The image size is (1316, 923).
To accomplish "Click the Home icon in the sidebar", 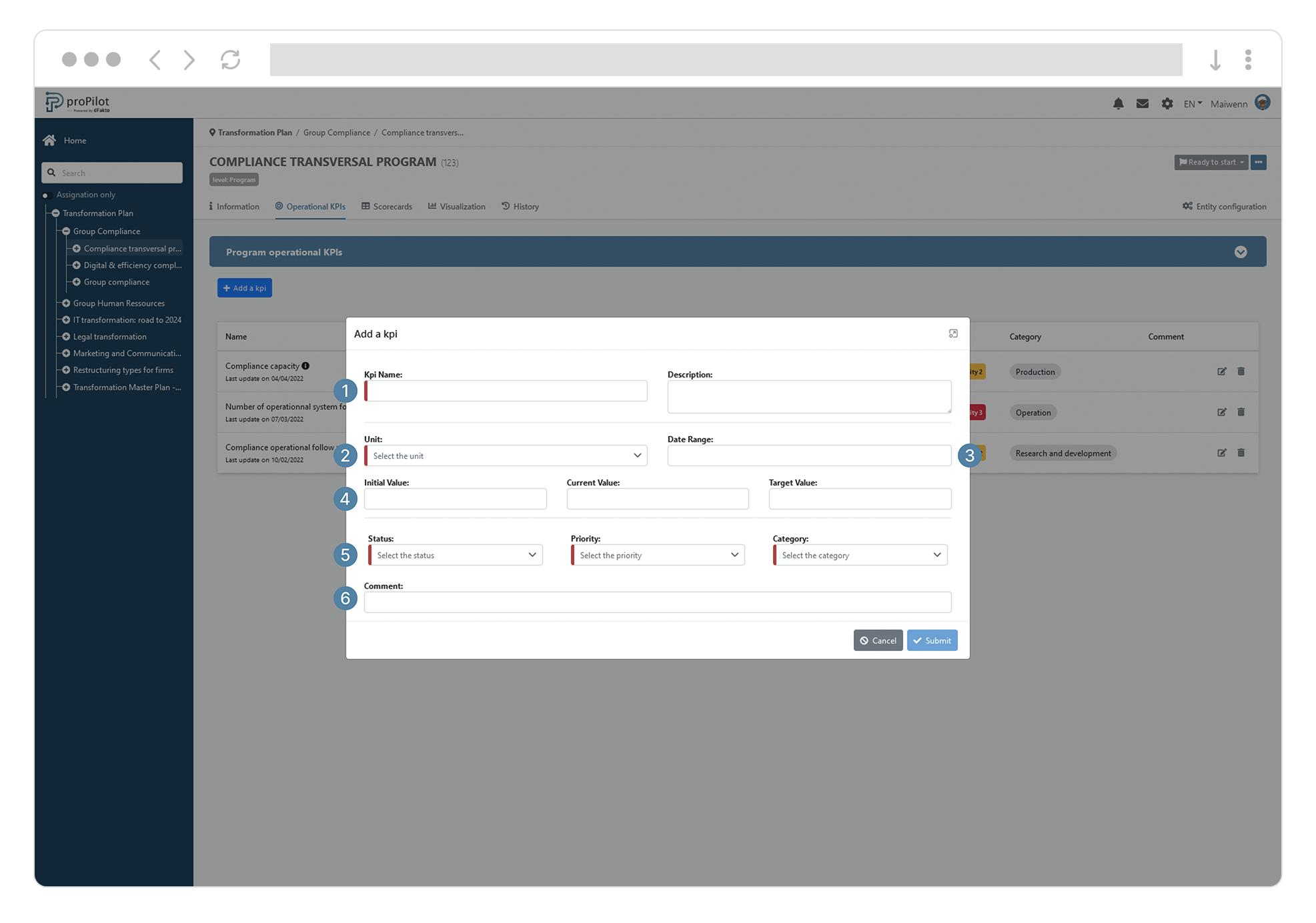I will point(49,140).
